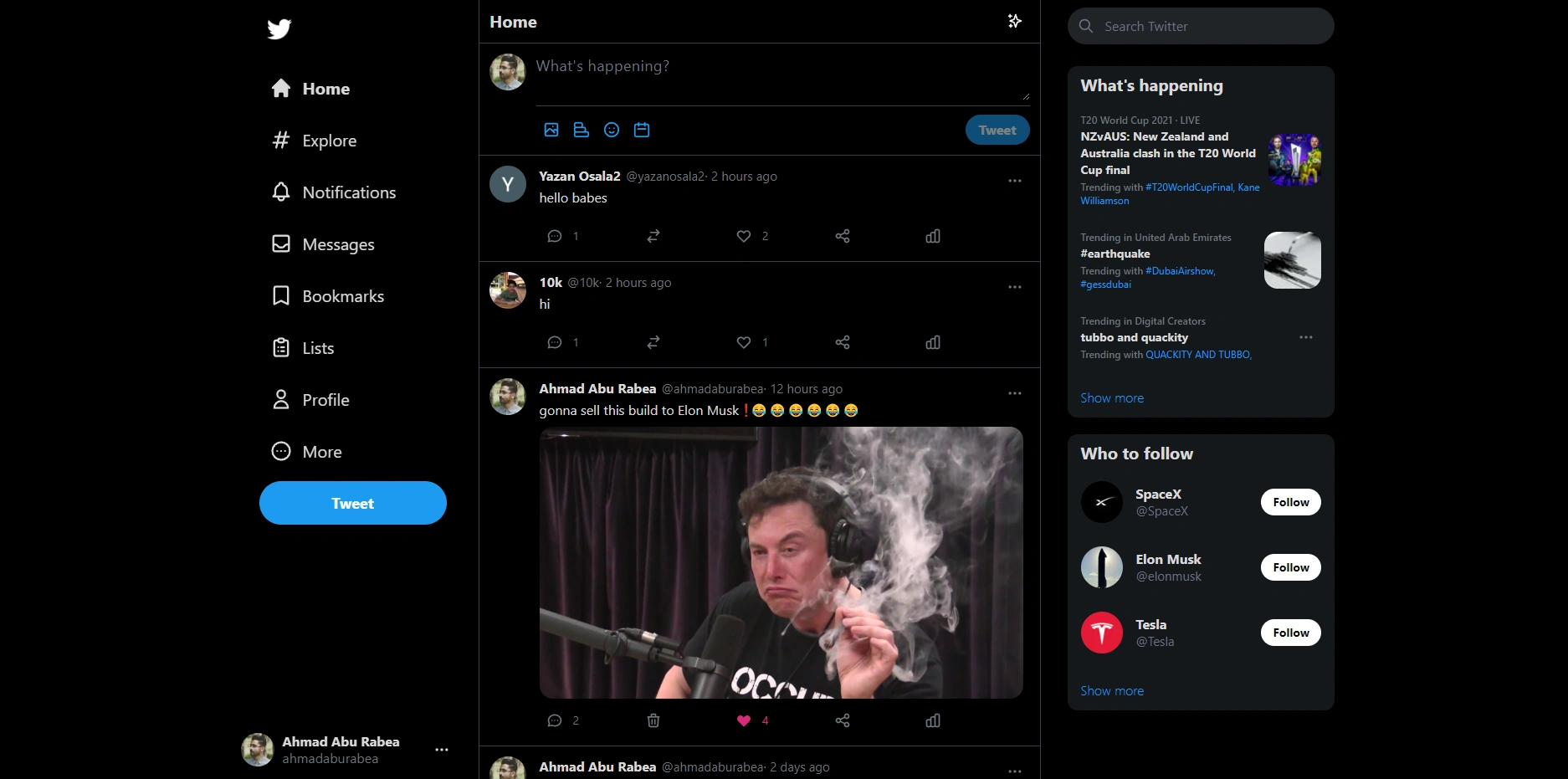Delete the Elon Musk build tweet
This screenshot has height=779, width=1568.
[653, 720]
